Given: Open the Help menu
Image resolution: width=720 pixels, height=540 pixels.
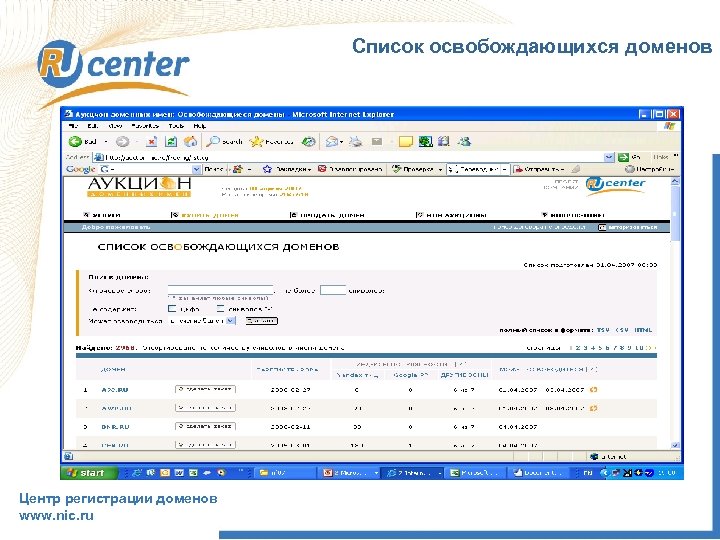Looking at the screenshot, I should [x=199, y=126].
